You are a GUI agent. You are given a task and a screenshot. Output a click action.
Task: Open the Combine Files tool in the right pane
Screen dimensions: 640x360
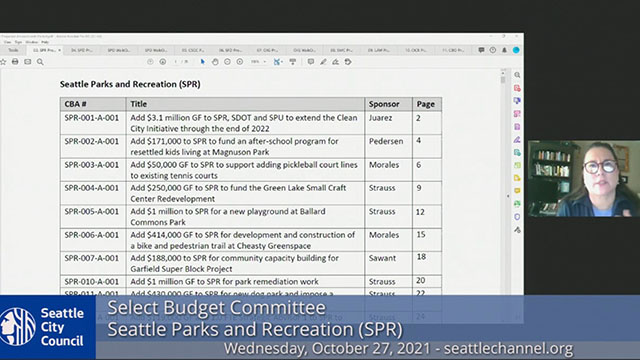click(x=517, y=101)
